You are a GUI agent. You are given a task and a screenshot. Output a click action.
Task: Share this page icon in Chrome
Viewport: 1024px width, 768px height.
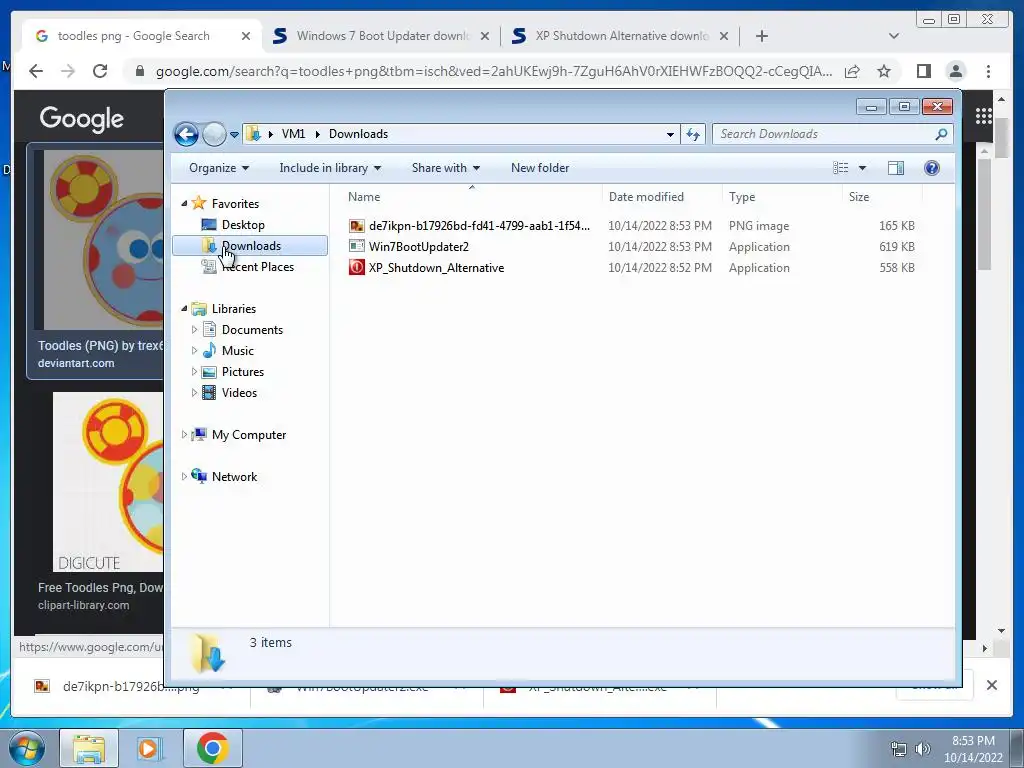coord(852,71)
